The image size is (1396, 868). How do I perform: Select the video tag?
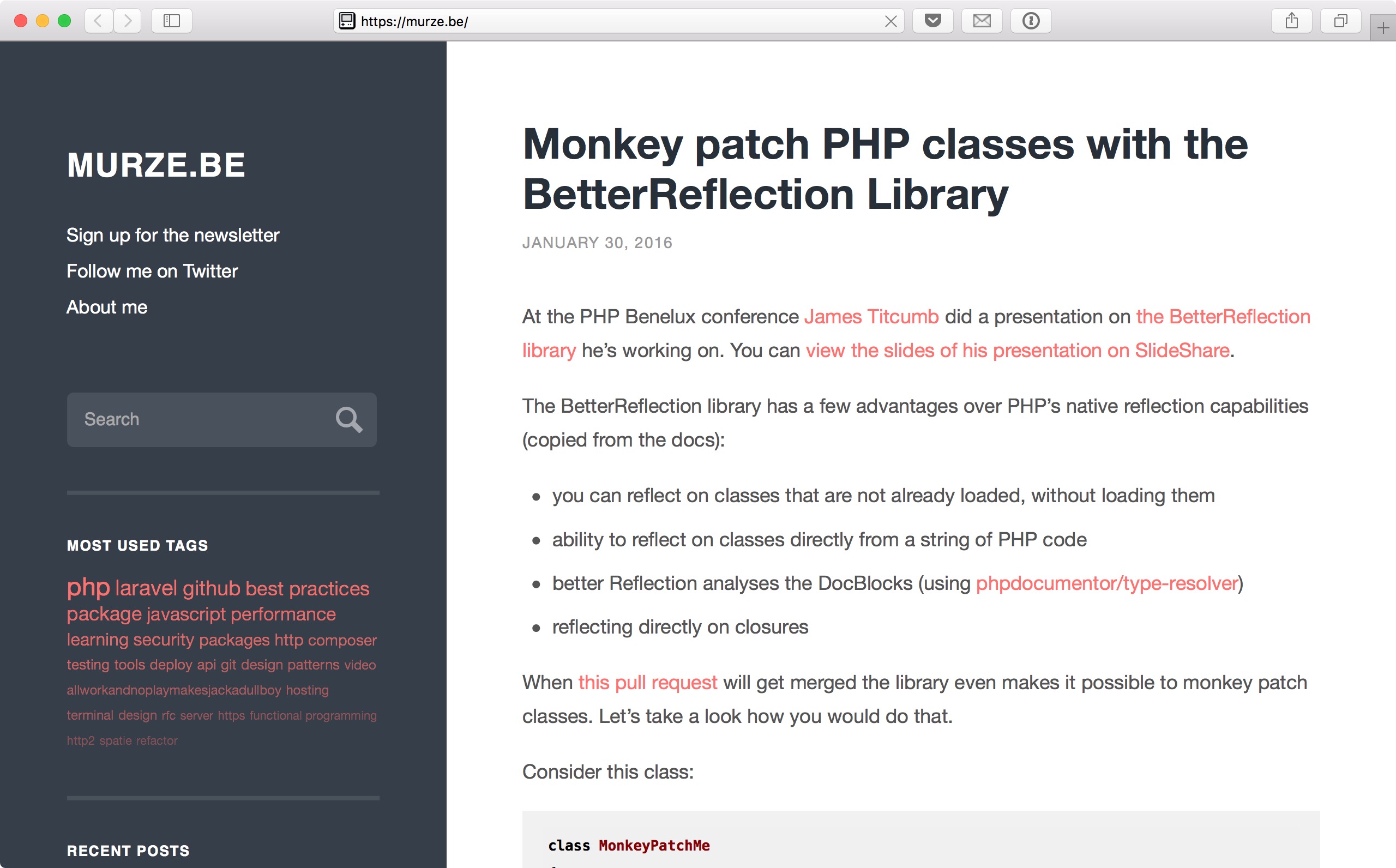click(360, 665)
